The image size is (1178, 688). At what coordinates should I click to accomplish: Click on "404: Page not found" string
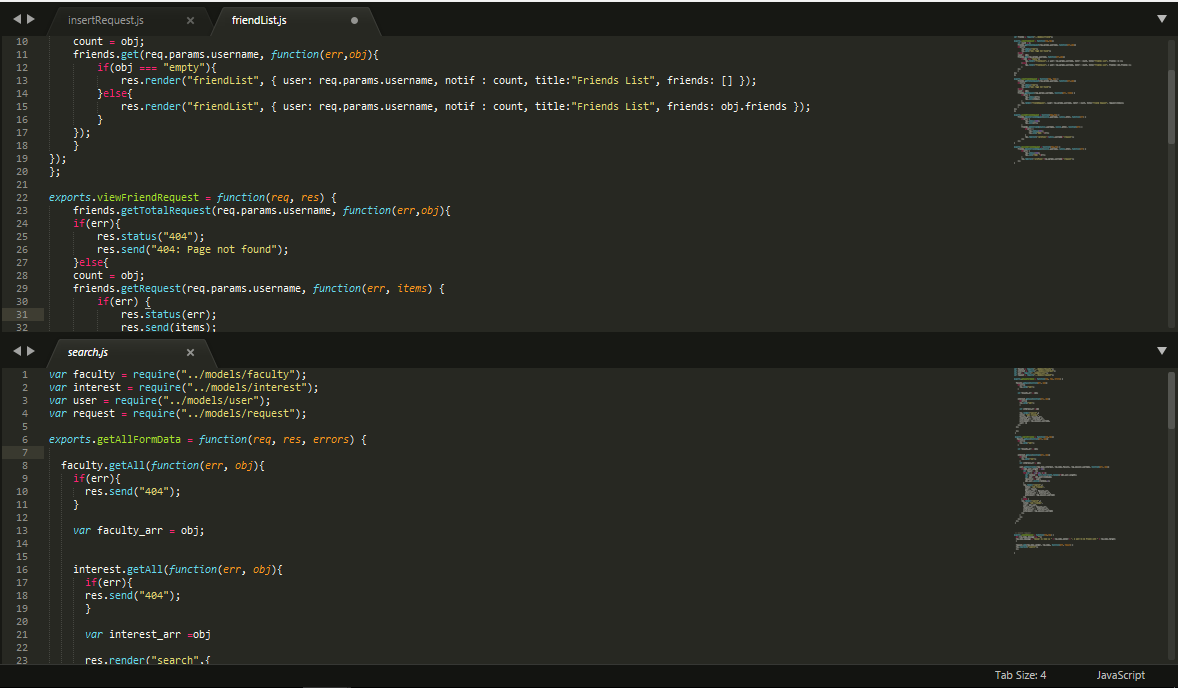(x=217, y=249)
